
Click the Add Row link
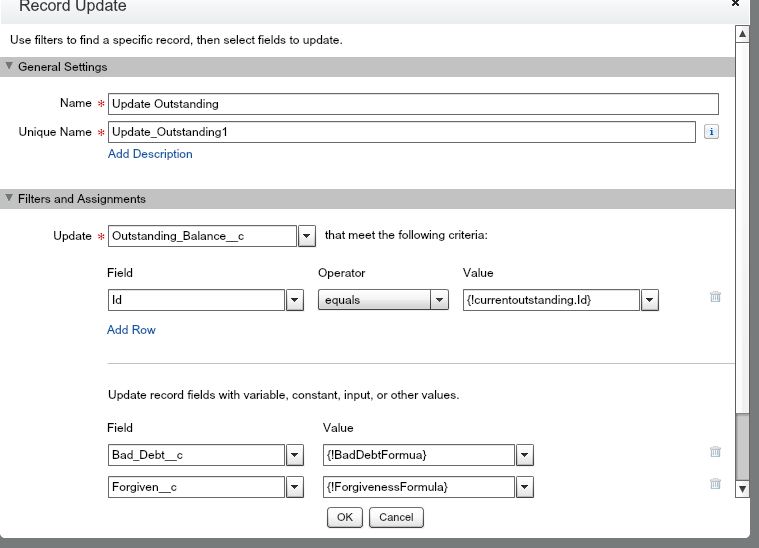(131, 329)
